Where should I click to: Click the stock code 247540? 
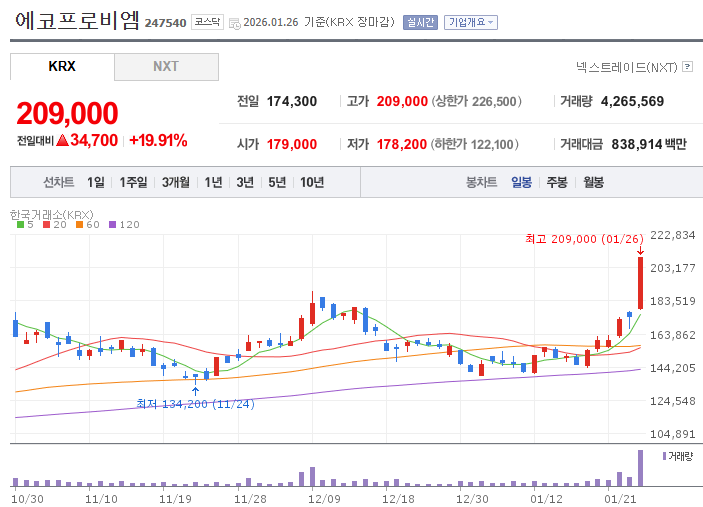tap(165, 23)
